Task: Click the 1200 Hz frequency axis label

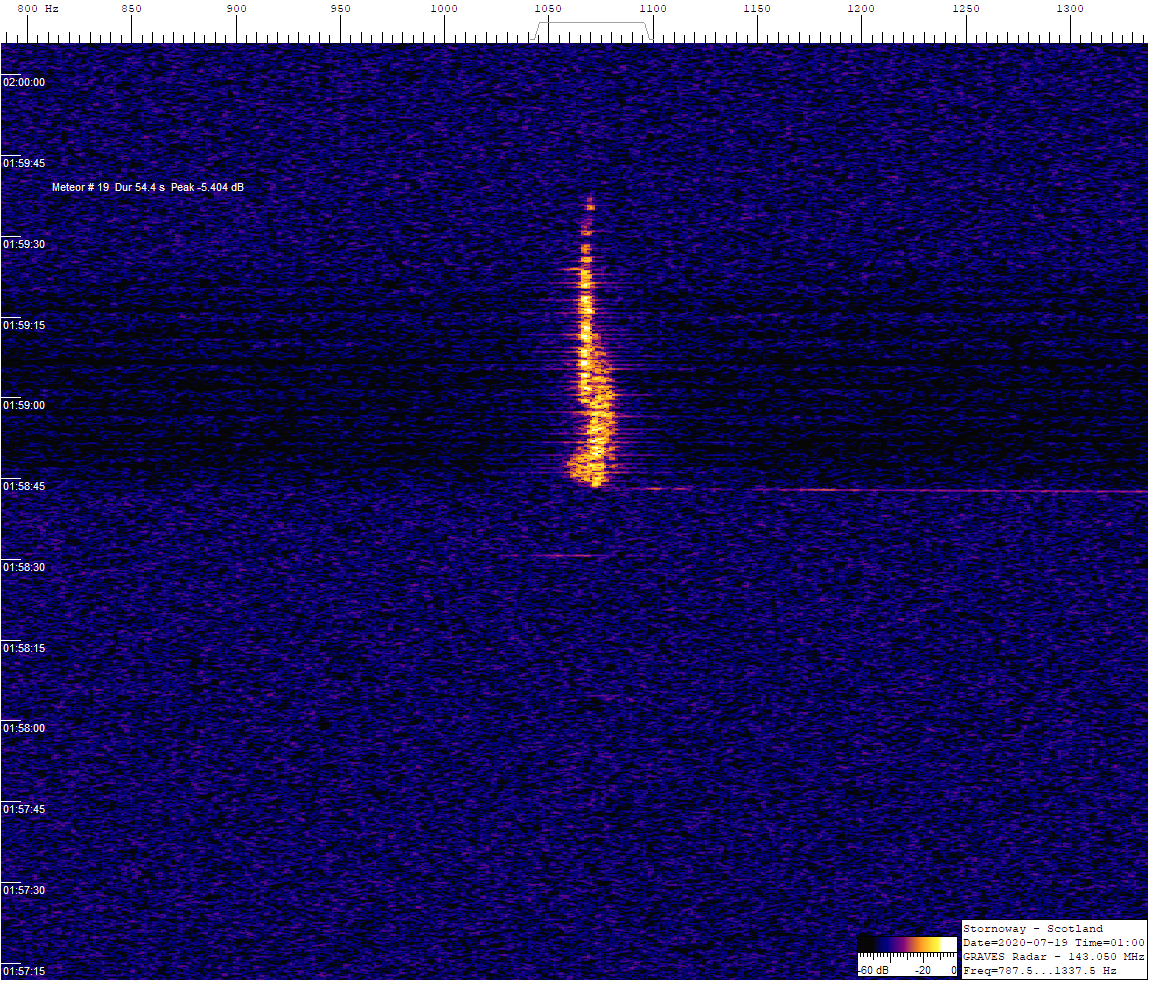Action: pyautogui.click(x=861, y=9)
